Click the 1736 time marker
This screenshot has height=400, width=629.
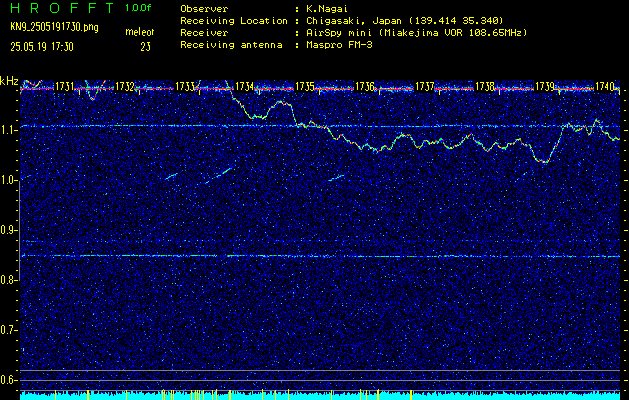click(x=365, y=86)
